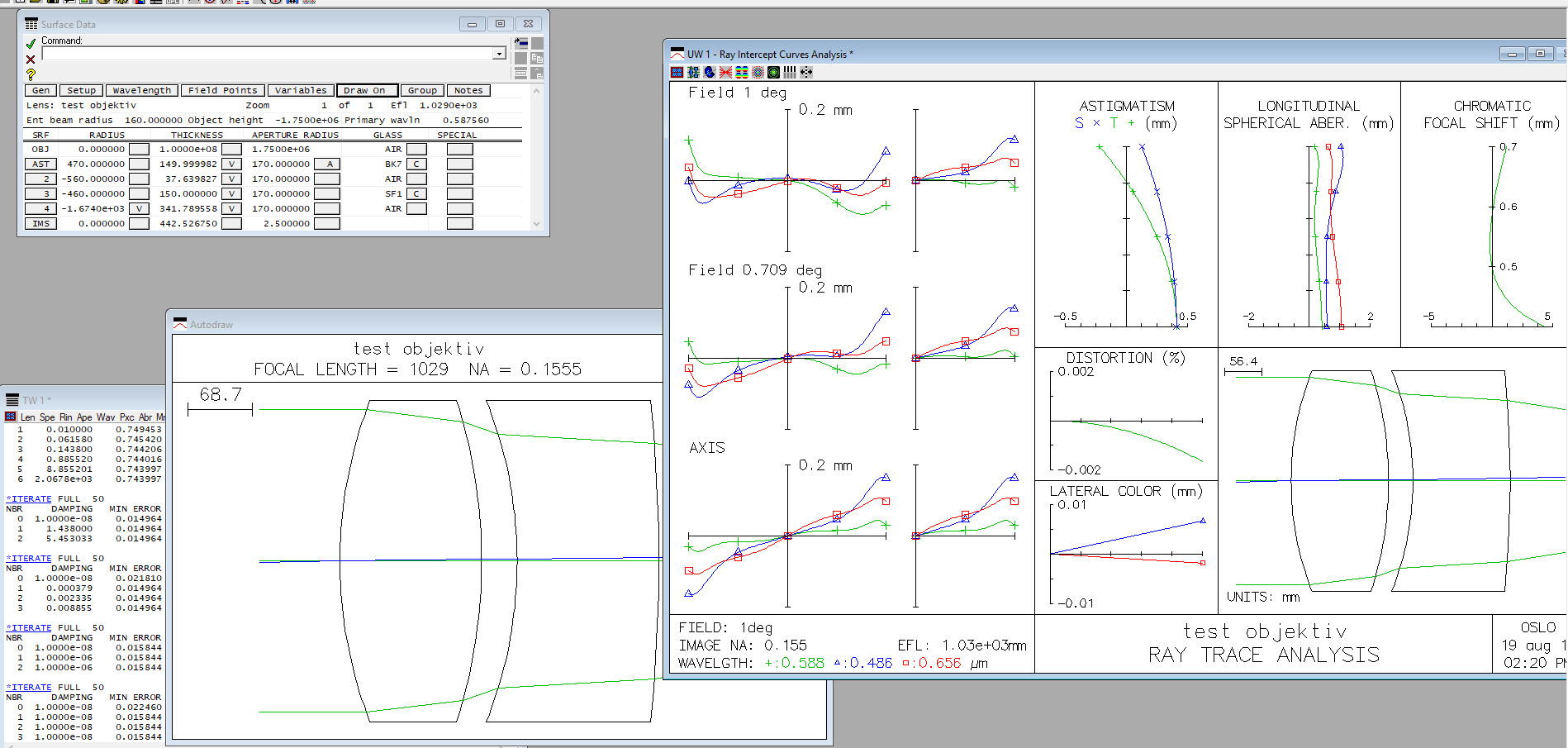The image size is (1568, 748).
Task: Click the green checkmark accept icon
Action: [x=31, y=44]
